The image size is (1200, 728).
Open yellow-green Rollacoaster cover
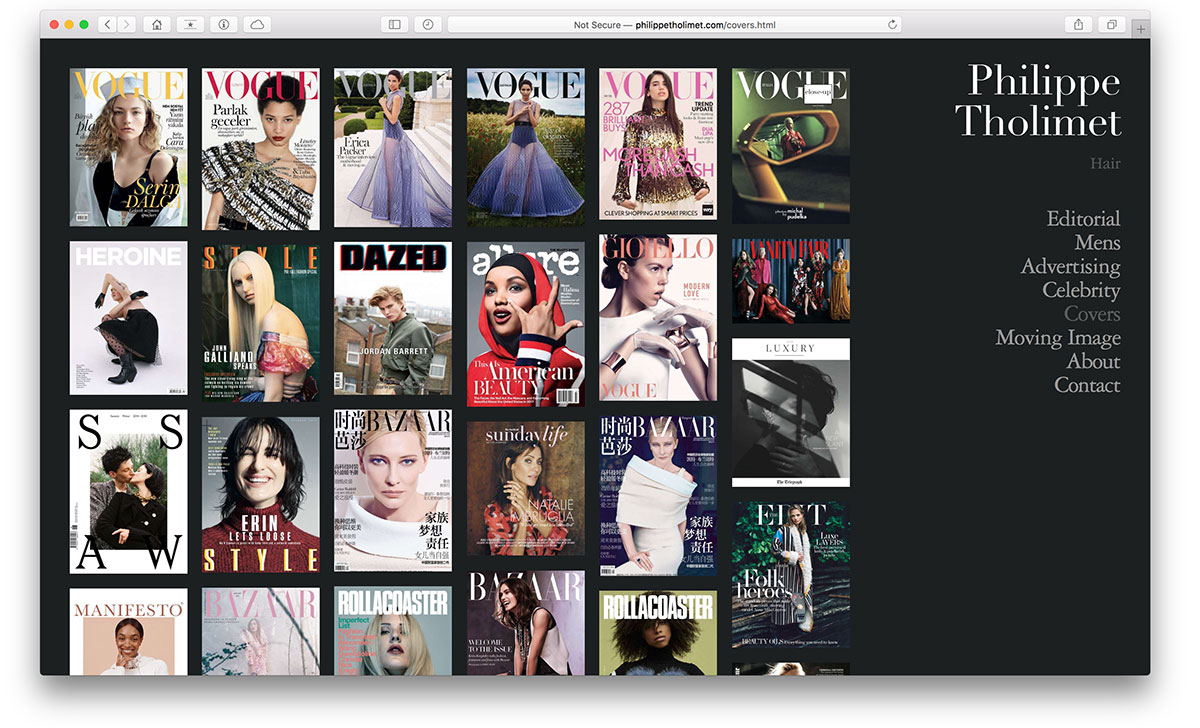point(658,633)
